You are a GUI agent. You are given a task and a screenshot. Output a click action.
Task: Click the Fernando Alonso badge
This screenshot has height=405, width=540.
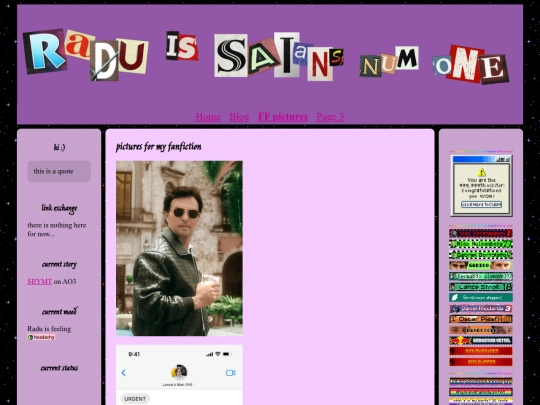[x=480, y=276]
